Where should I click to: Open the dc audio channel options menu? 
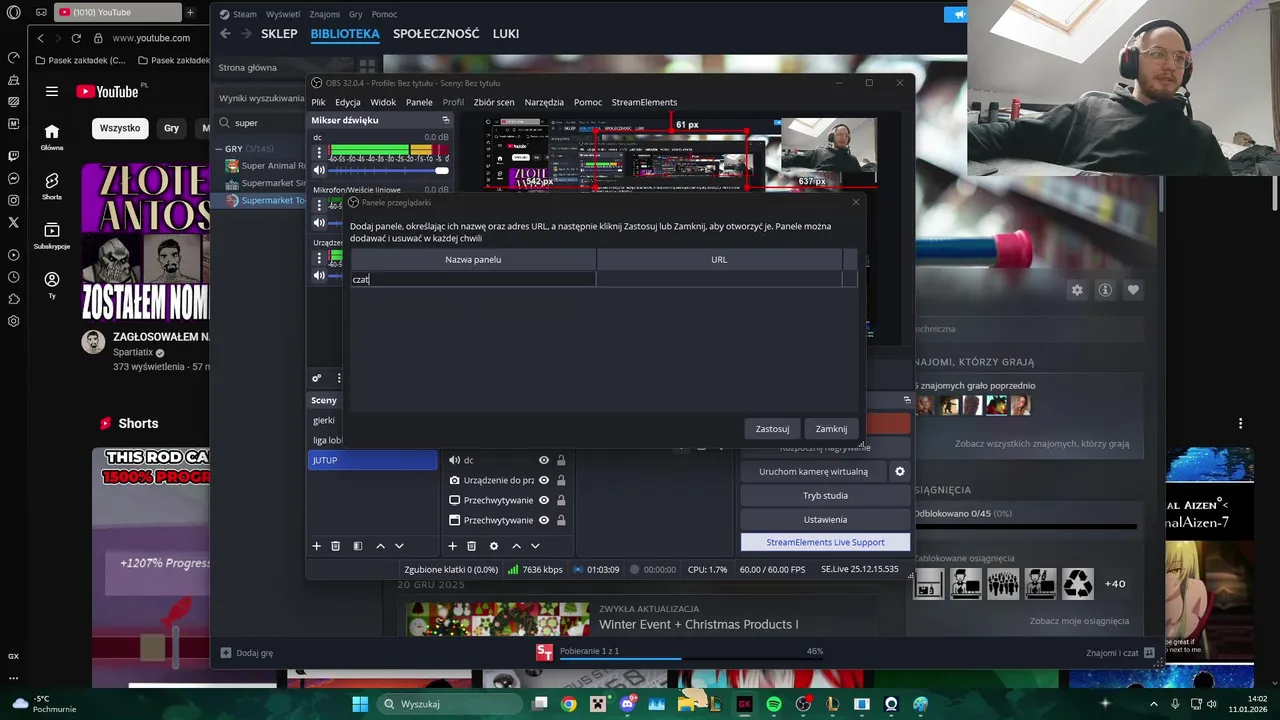[319, 153]
